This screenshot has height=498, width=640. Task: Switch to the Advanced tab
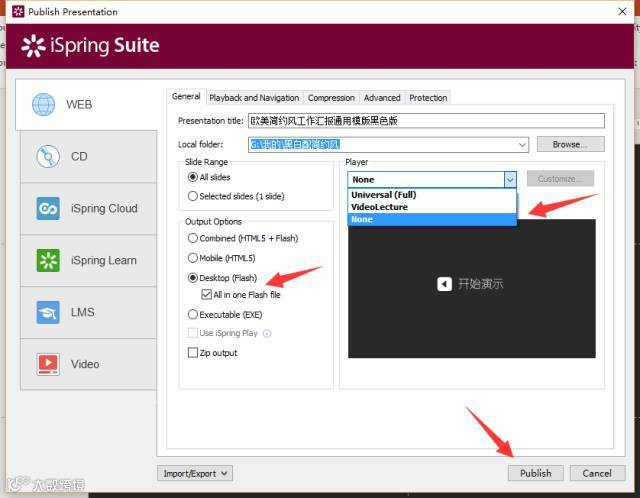(382, 98)
